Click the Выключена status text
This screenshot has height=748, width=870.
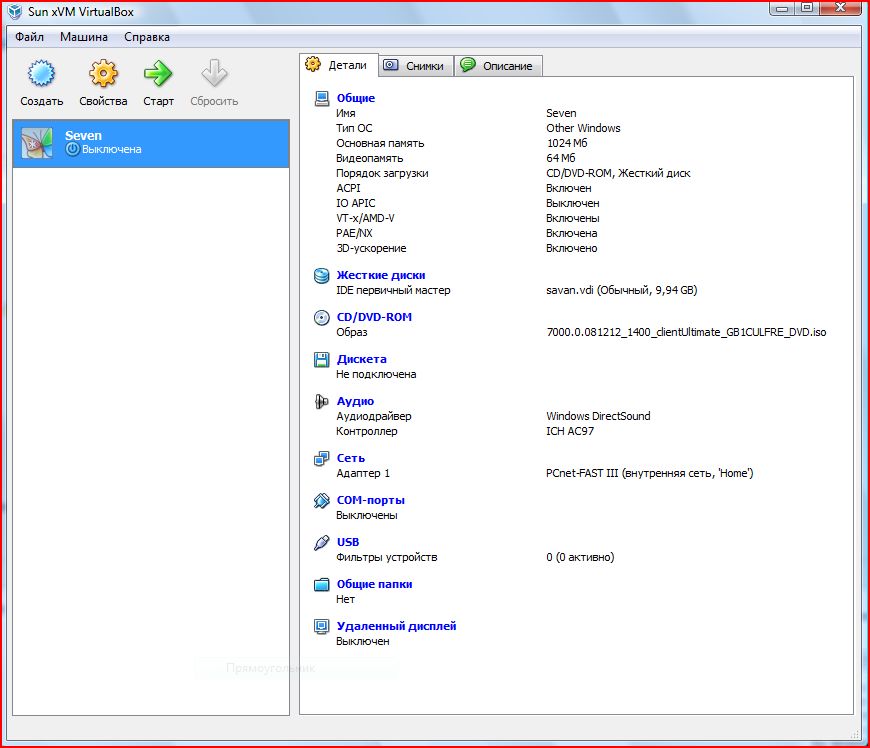[112, 149]
